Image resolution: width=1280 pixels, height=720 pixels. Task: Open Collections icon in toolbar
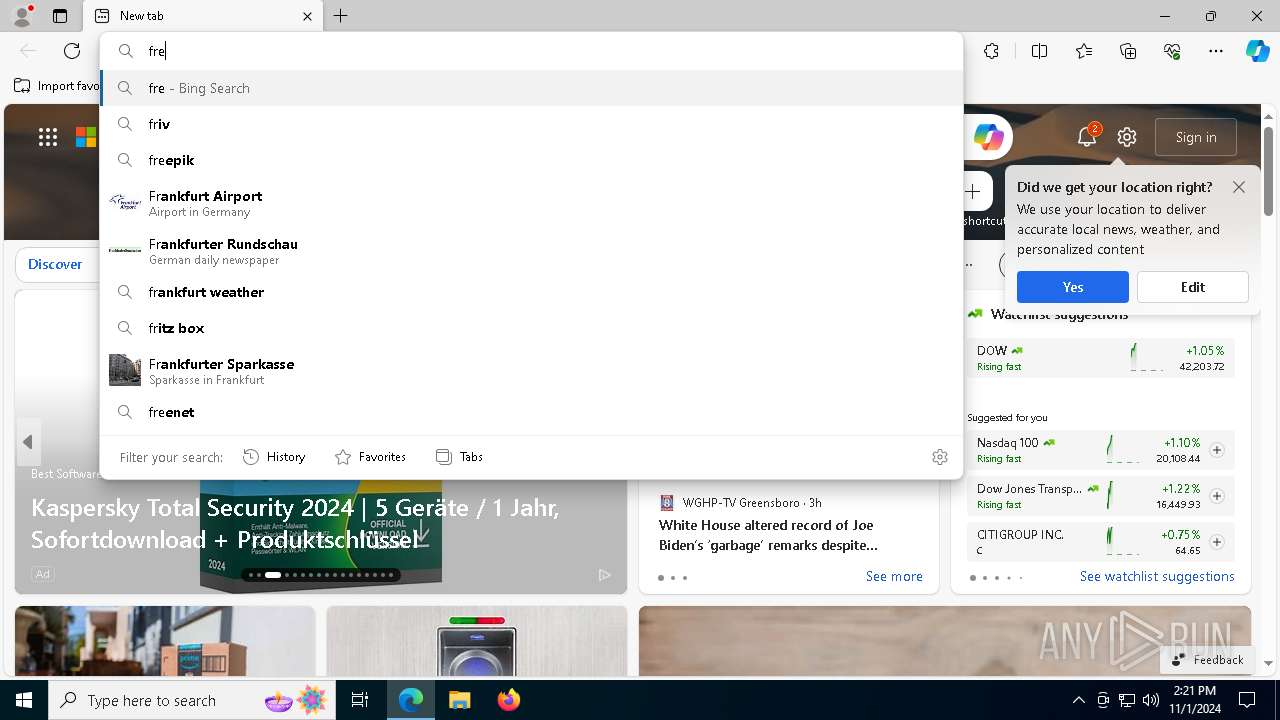click(x=1129, y=51)
